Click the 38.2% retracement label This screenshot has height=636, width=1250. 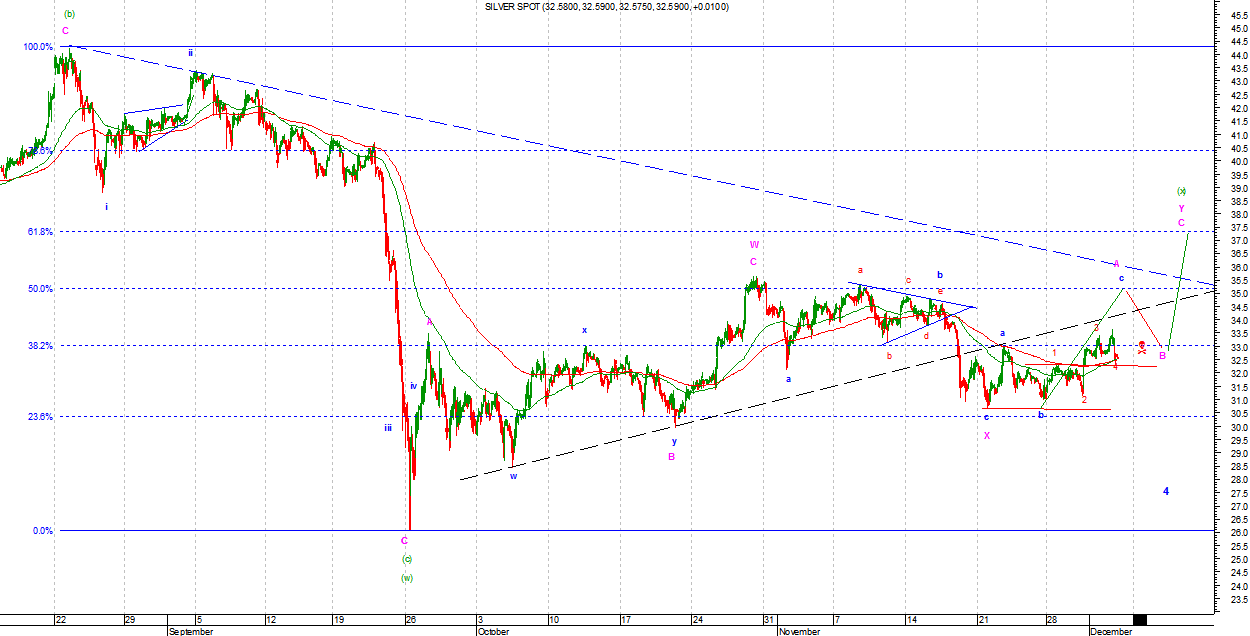click(39, 346)
